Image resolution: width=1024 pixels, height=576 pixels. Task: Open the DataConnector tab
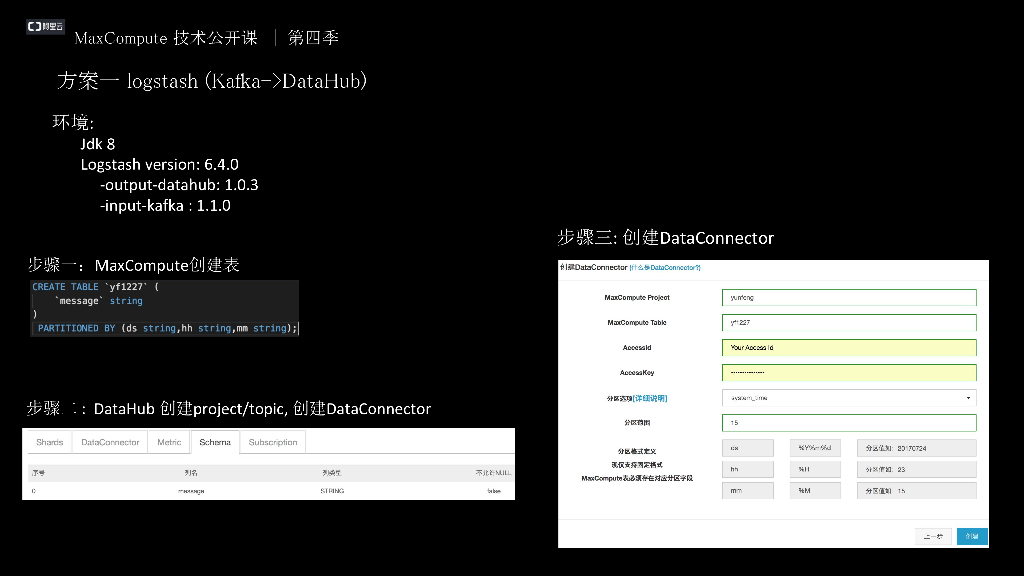tap(110, 442)
